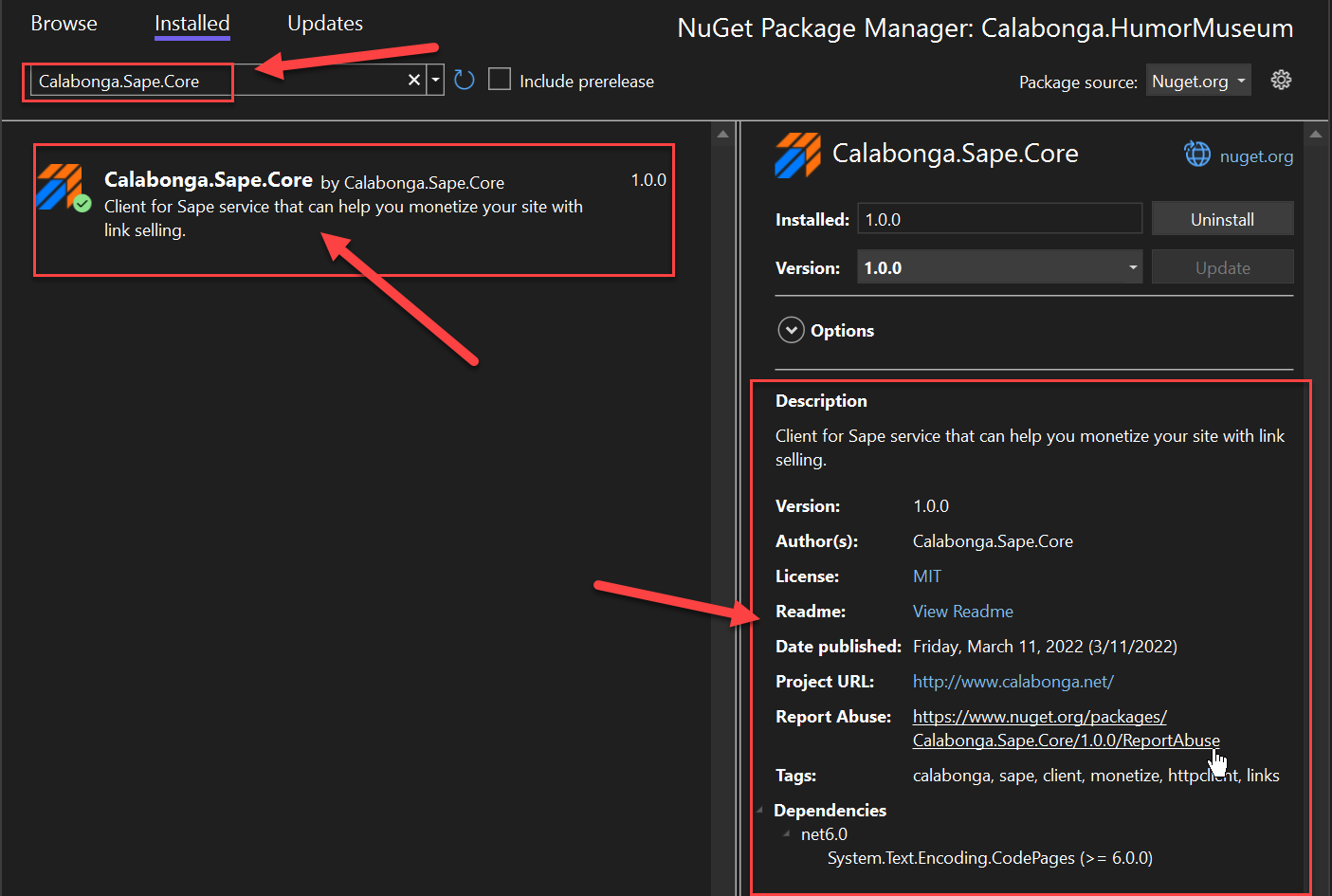Open the search history dropdown arrow
1332x896 pixels.
[435, 81]
